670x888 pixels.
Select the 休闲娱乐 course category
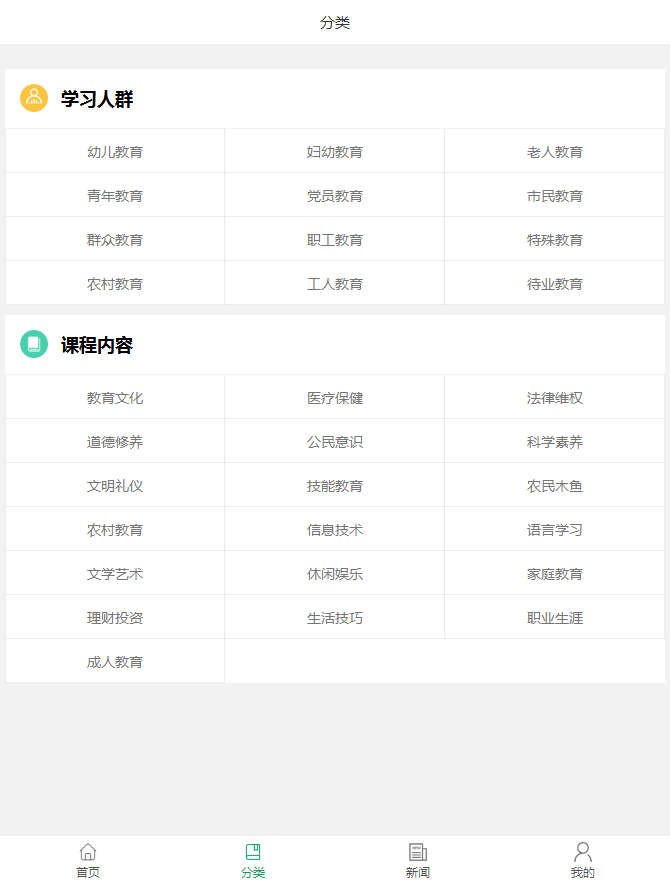(x=335, y=574)
